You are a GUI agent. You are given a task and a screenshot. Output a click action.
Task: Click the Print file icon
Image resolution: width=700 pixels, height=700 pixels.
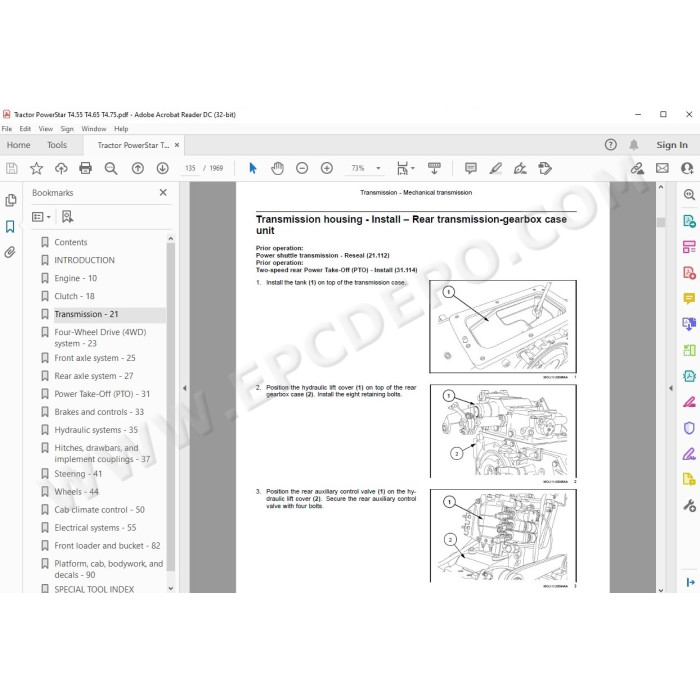(85, 168)
